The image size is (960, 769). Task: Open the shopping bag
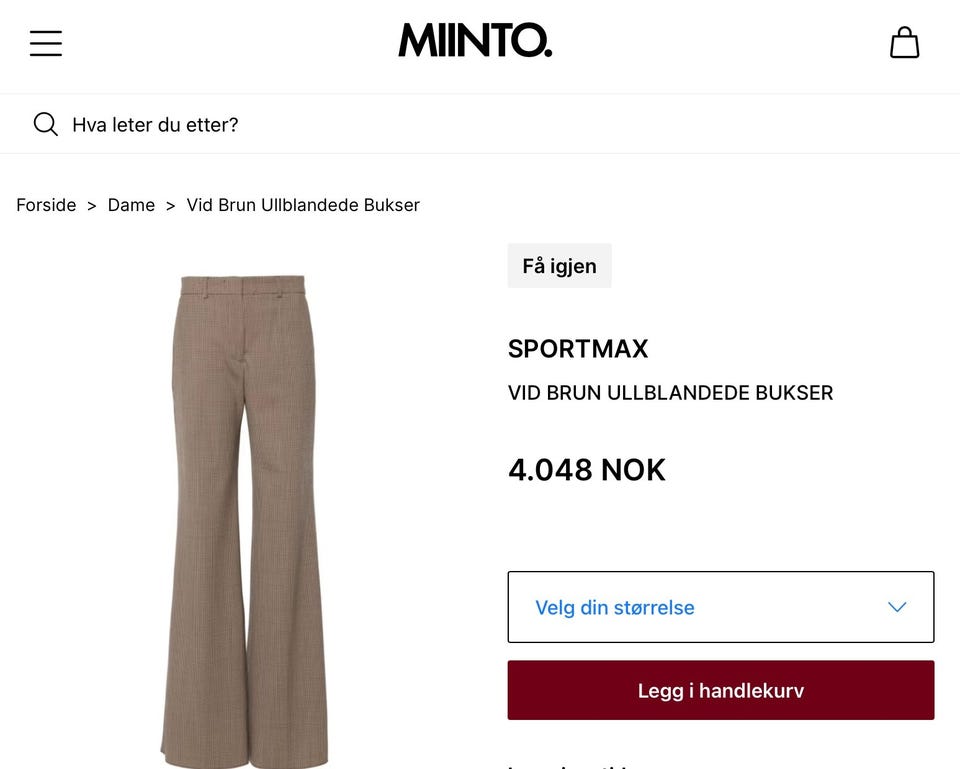904,42
